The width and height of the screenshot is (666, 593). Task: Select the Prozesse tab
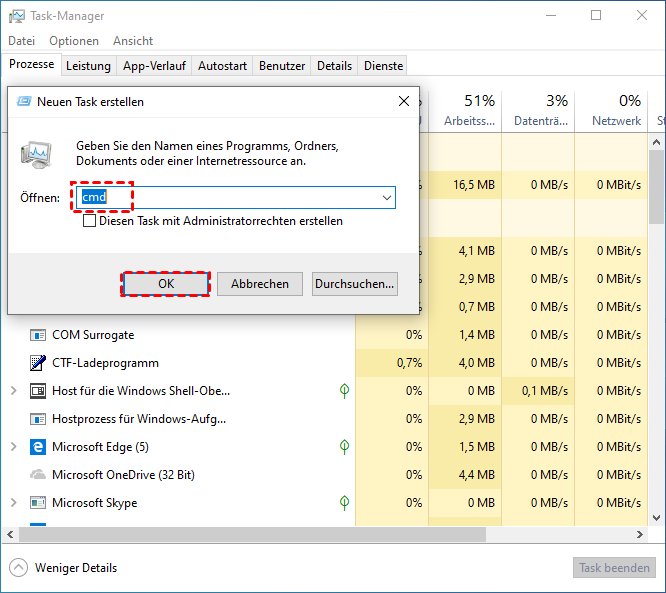[31, 64]
